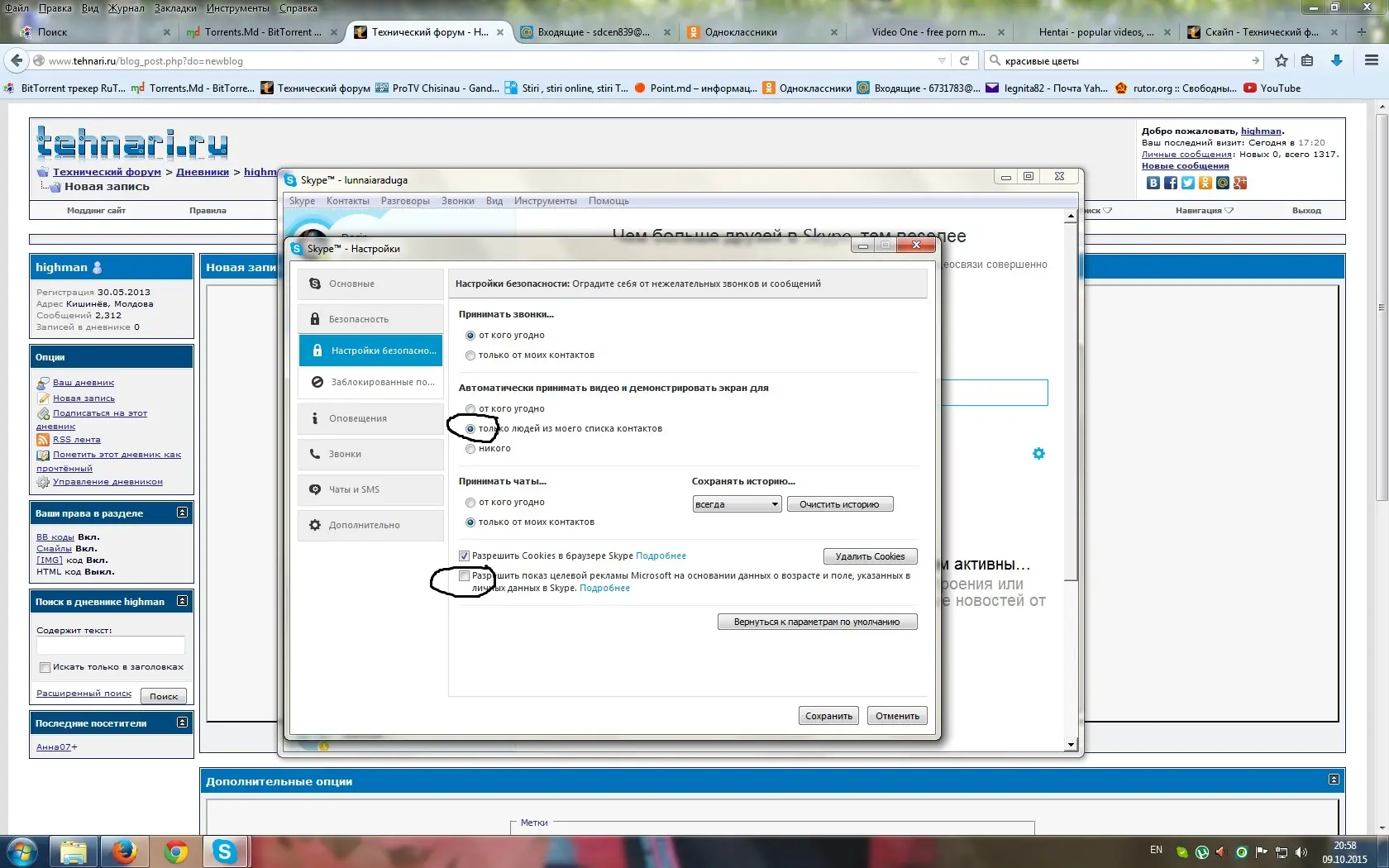
Task: Select auto-accept video from anyone
Action: click(470, 409)
